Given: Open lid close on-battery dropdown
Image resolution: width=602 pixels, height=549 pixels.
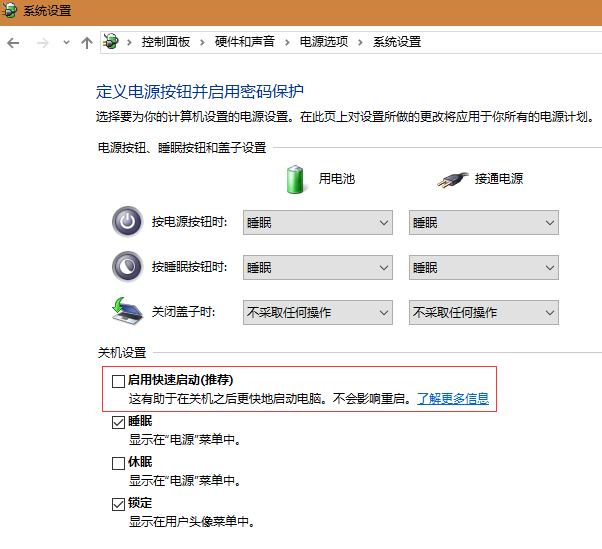Looking at the screenshot, I should click(x=318, y=312).
